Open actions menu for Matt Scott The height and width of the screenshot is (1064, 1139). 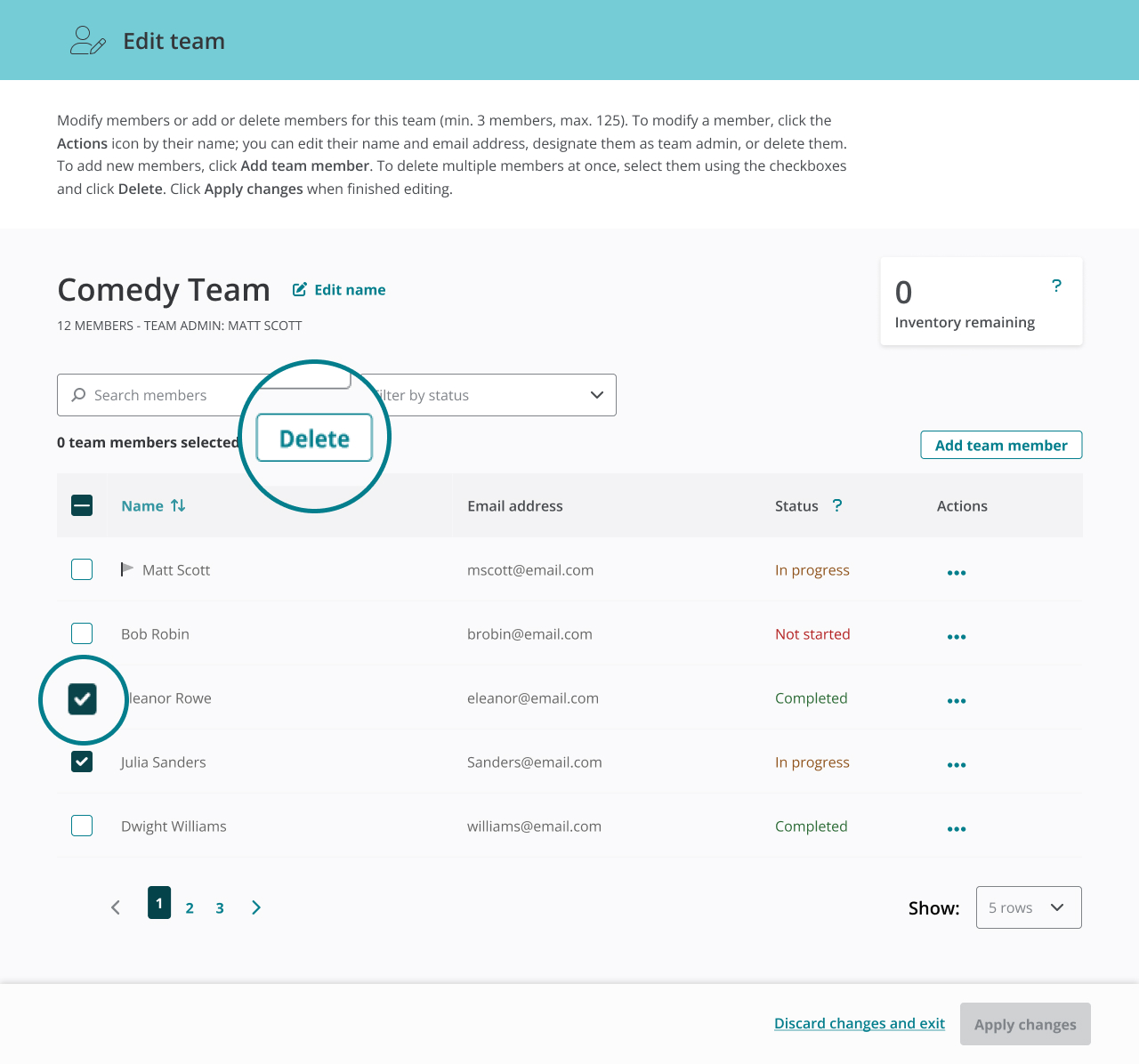pyautogui.click(x=957, y=572)
